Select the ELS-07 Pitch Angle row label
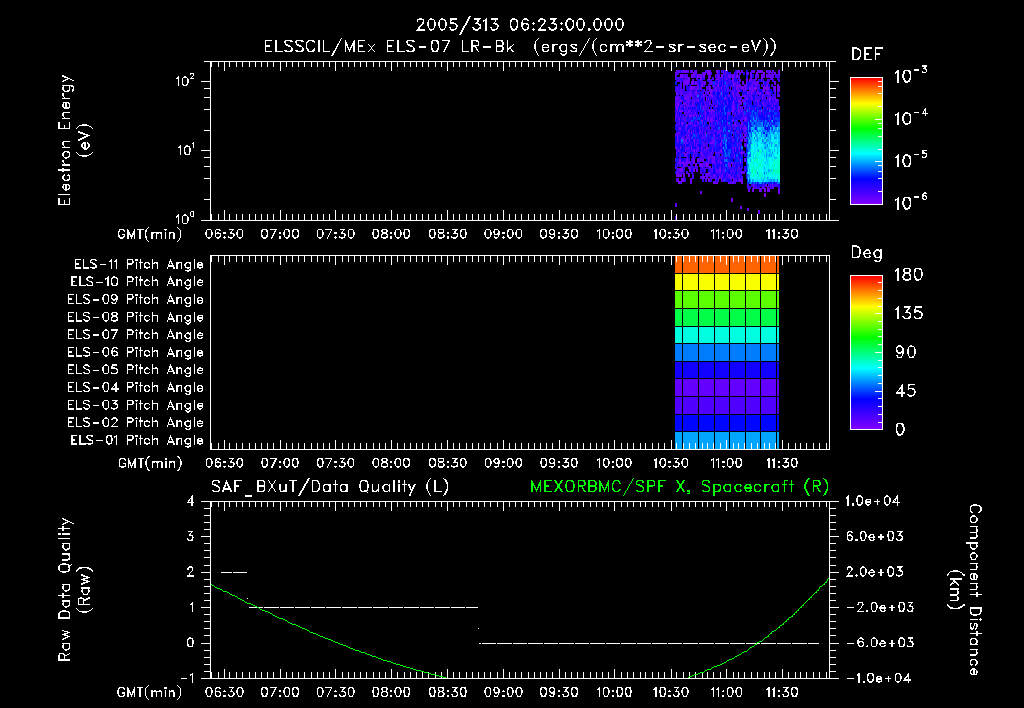The width and height of the screenshot is (1024, 708). coord(135,334)
